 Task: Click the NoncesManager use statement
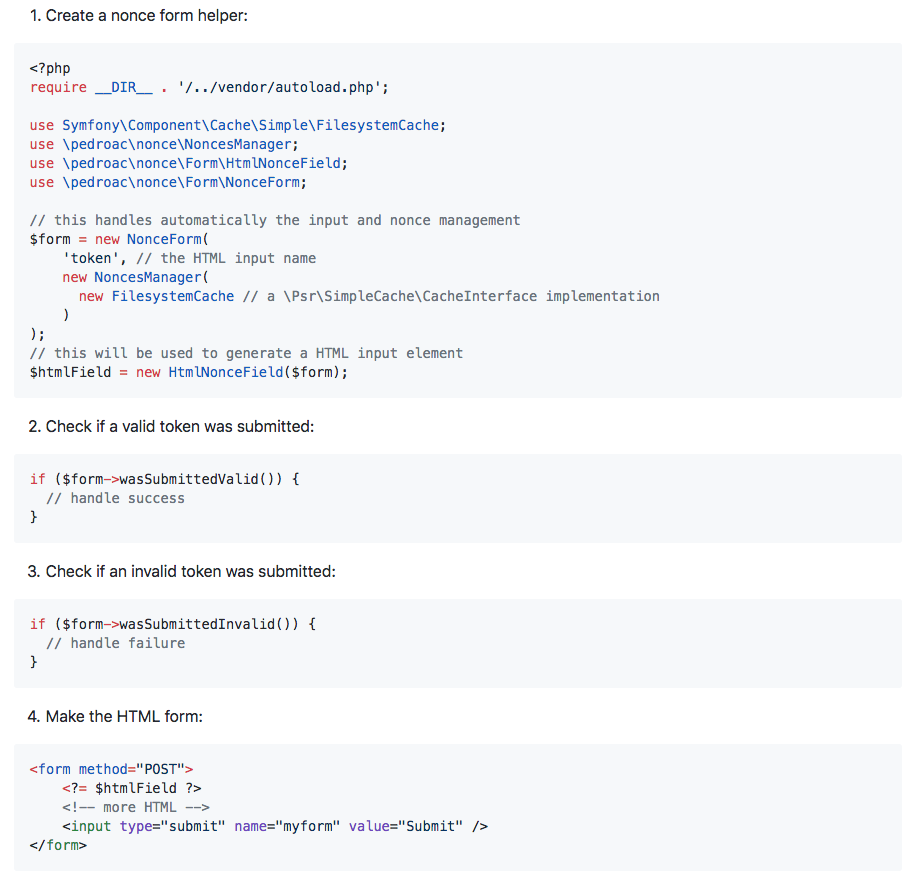(x=164, y=144)
